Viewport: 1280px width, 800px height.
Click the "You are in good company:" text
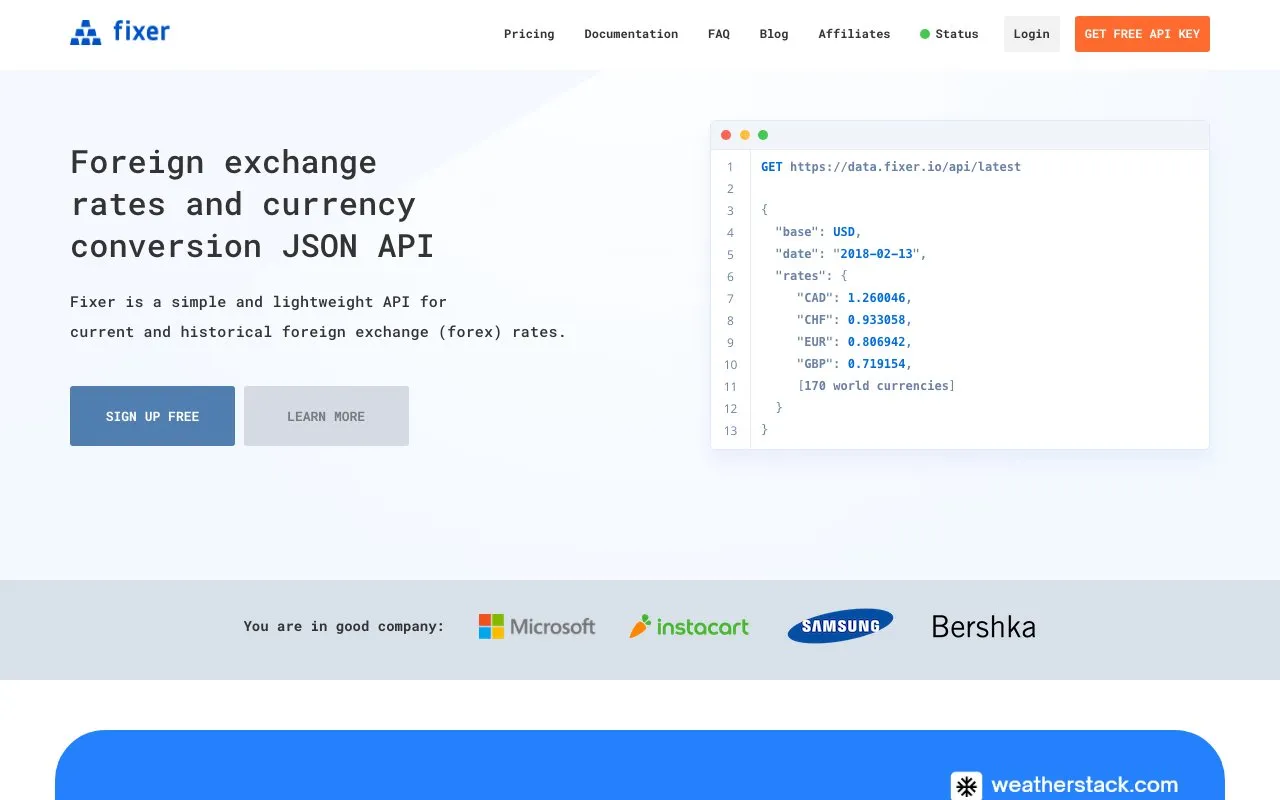(344, 627)
